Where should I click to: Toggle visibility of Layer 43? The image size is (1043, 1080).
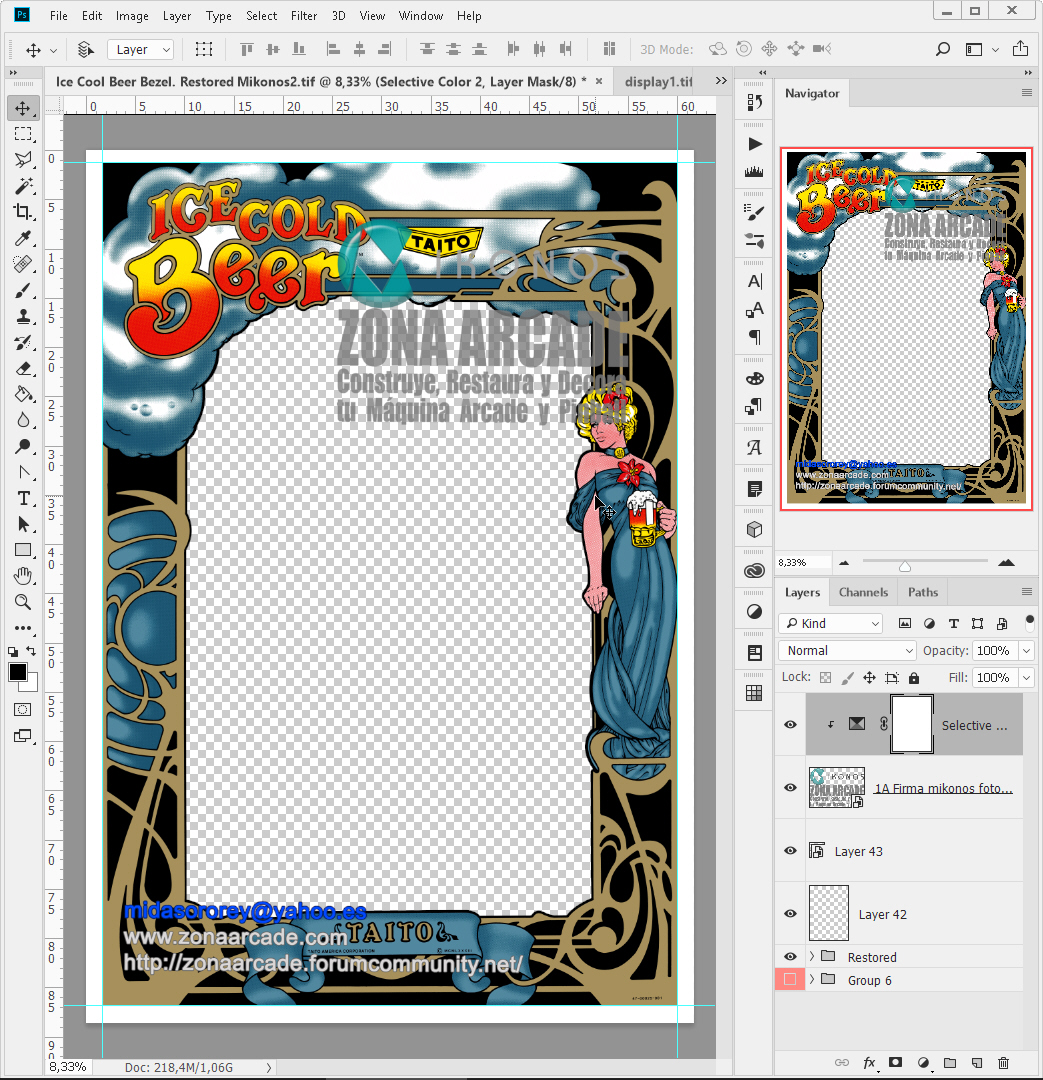790,851
